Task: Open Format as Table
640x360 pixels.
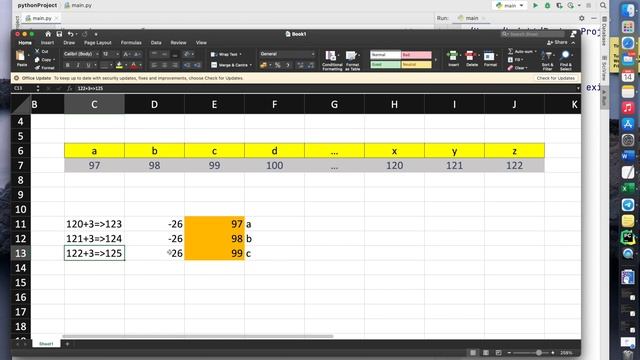Action: (x=352, y=60)
